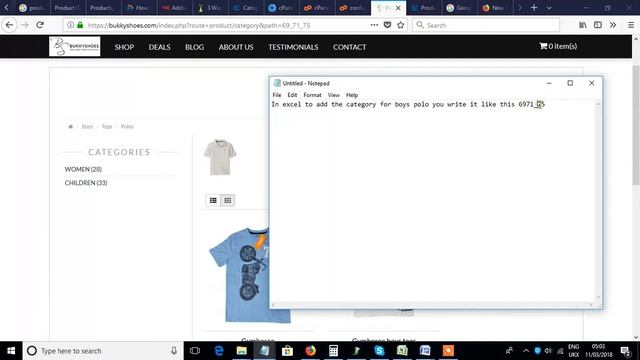Open the shopping cart 0 item(s)

[x=558, y=46]
